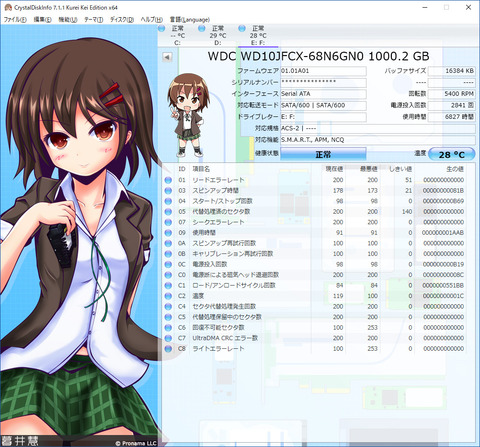Click the 生の値 column header

click(x=455, y=169)
